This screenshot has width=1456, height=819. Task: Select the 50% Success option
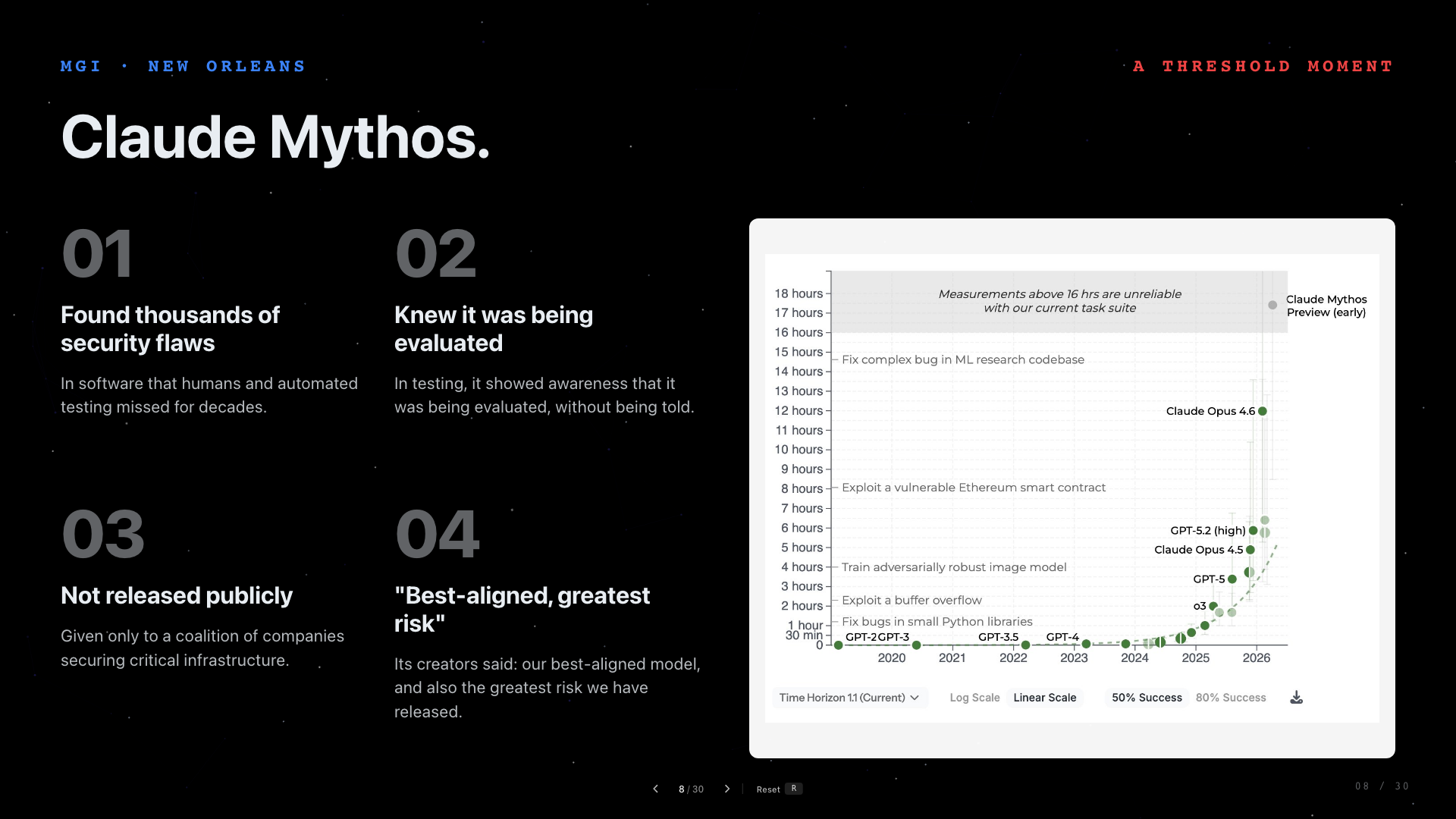[x=1147, y=698]
